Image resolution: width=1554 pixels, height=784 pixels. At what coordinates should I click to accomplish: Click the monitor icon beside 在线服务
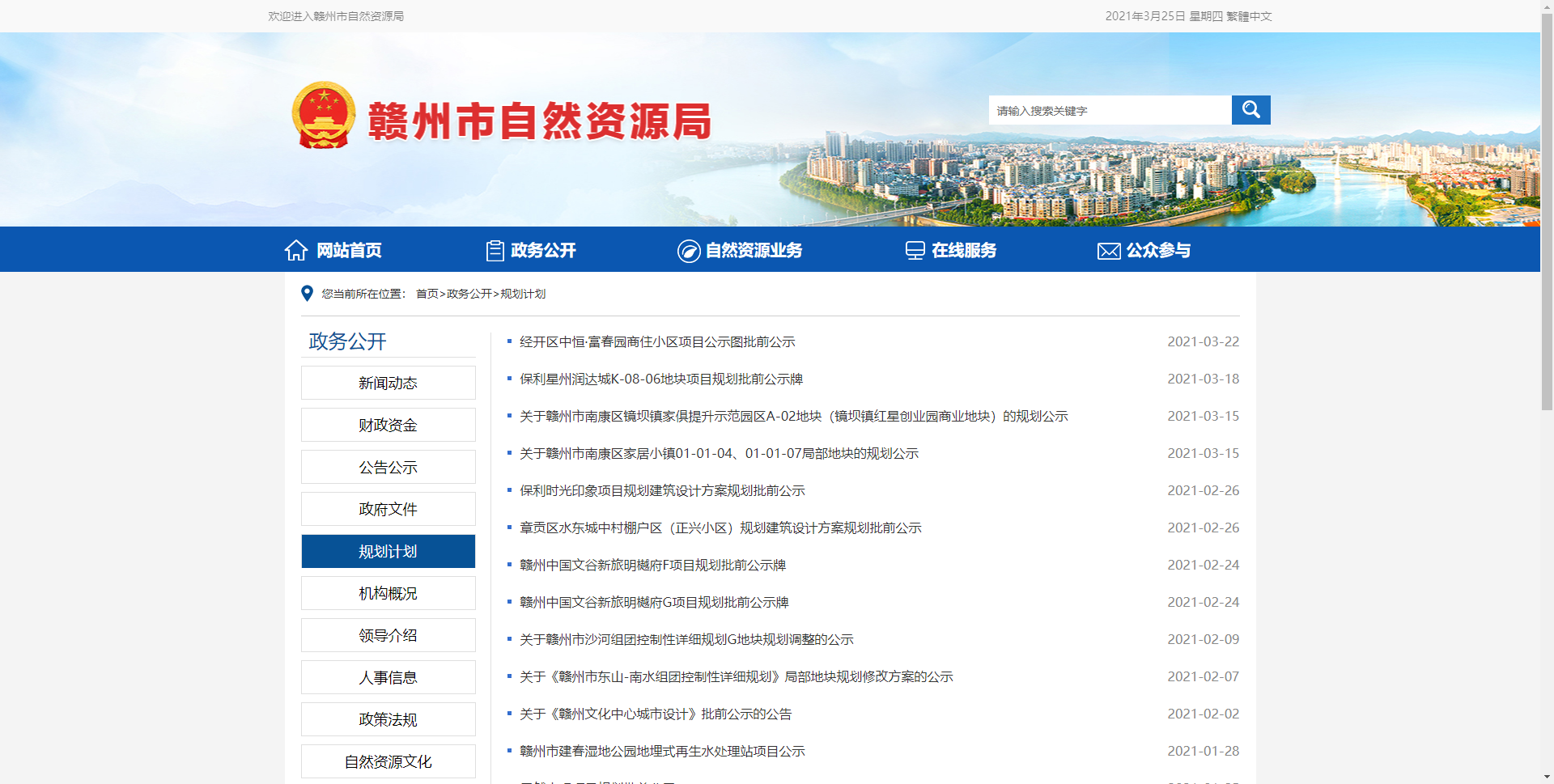915,250
